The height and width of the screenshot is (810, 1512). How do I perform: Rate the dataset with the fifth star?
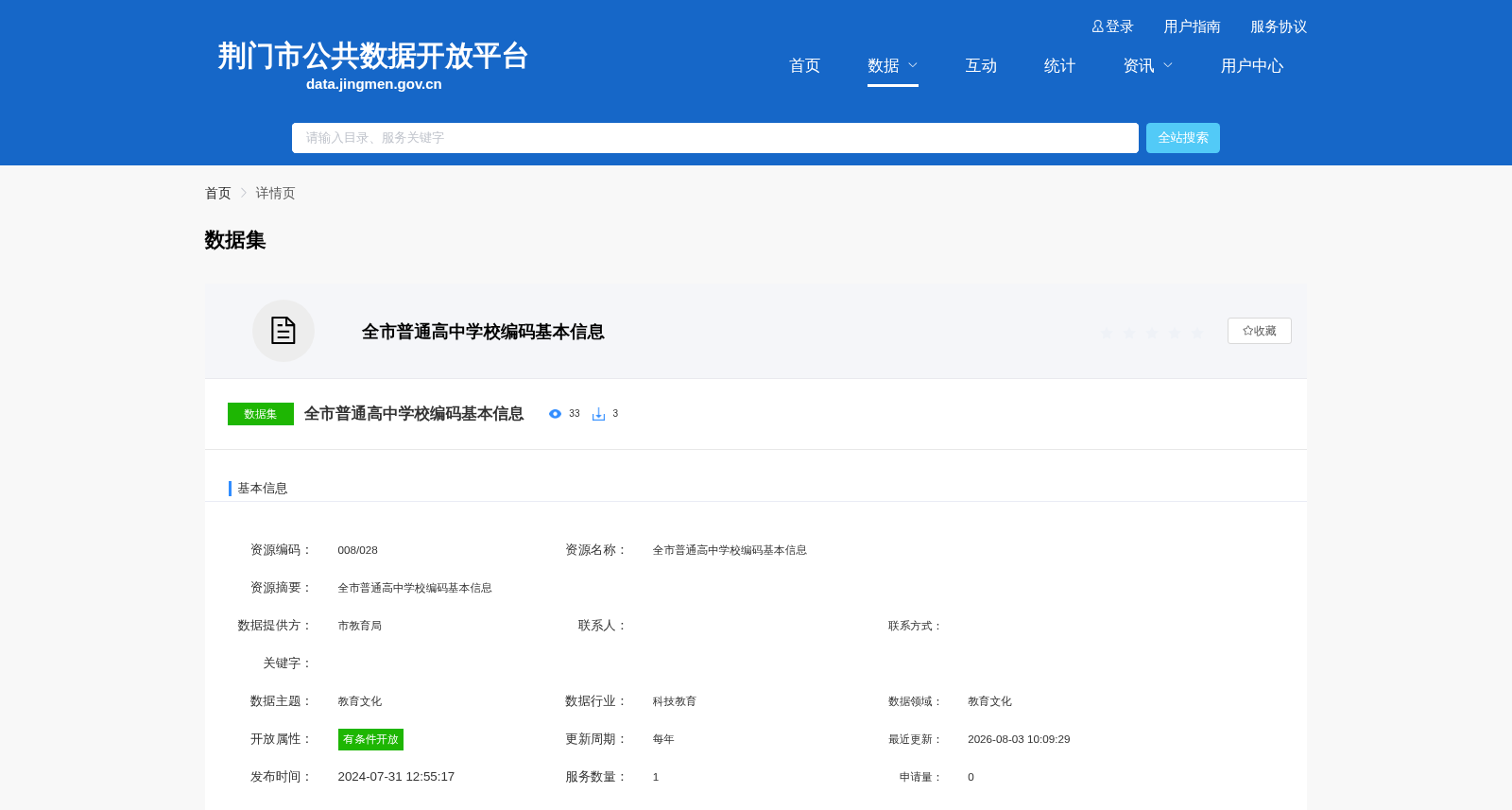pyautogui.click(x=1197, y=332)
